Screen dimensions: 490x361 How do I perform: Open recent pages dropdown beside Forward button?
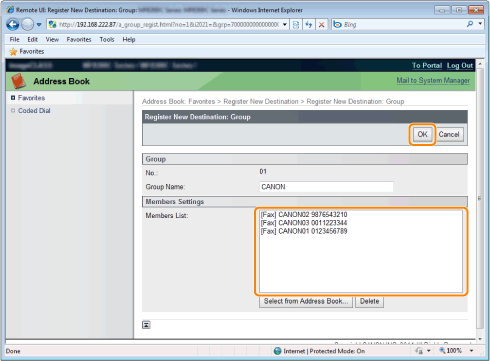[x=39, y=24]
